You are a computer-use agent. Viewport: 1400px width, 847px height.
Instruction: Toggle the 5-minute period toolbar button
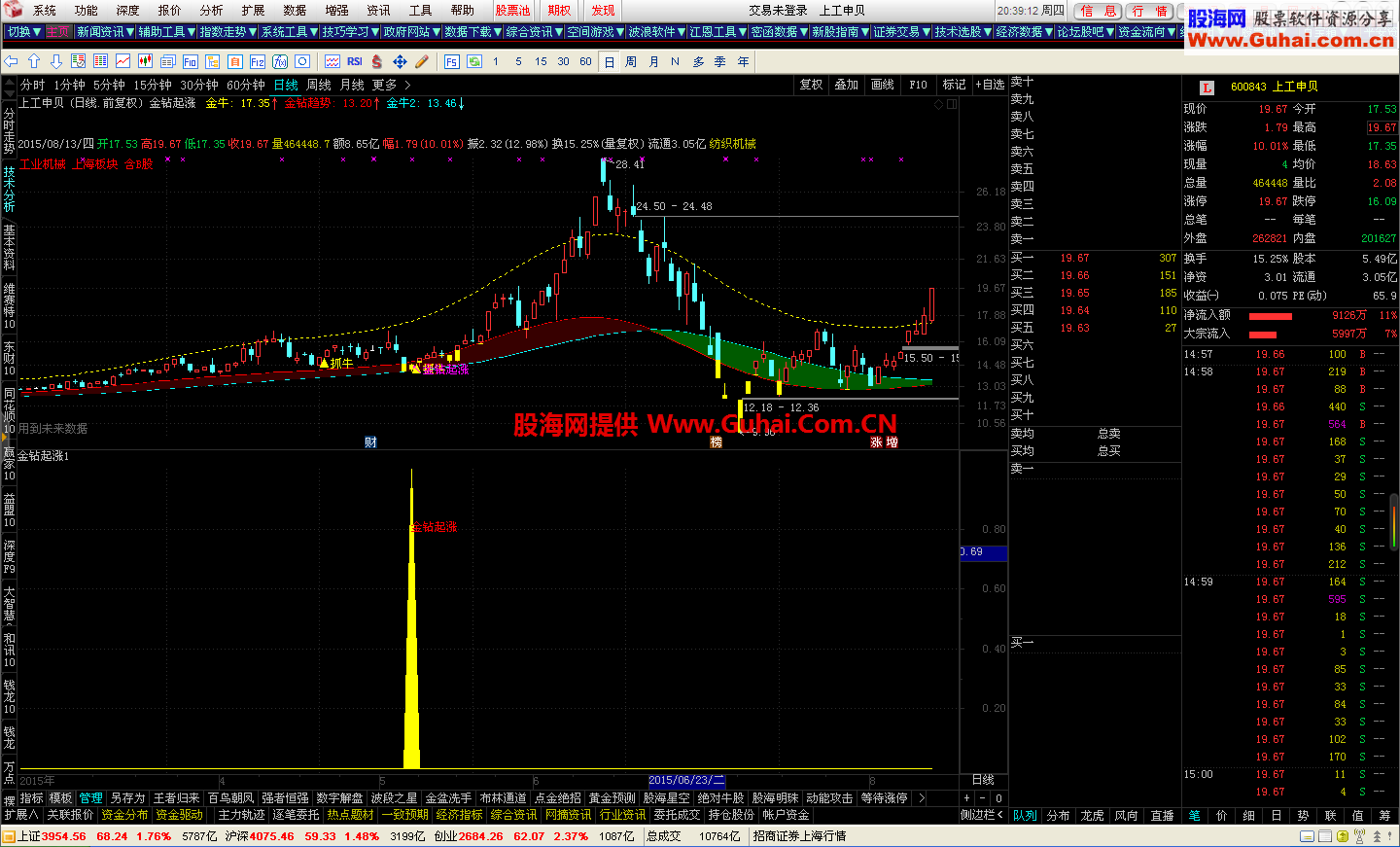(518, 61)
